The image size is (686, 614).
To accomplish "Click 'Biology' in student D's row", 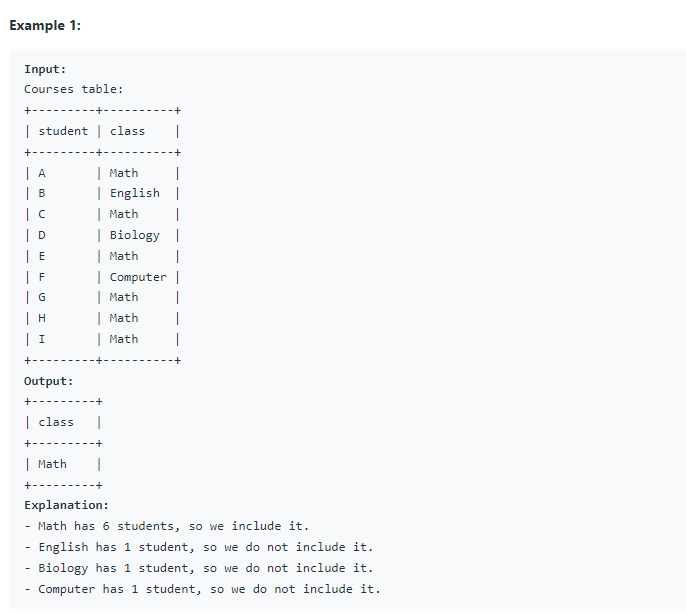I will (135, 235).
